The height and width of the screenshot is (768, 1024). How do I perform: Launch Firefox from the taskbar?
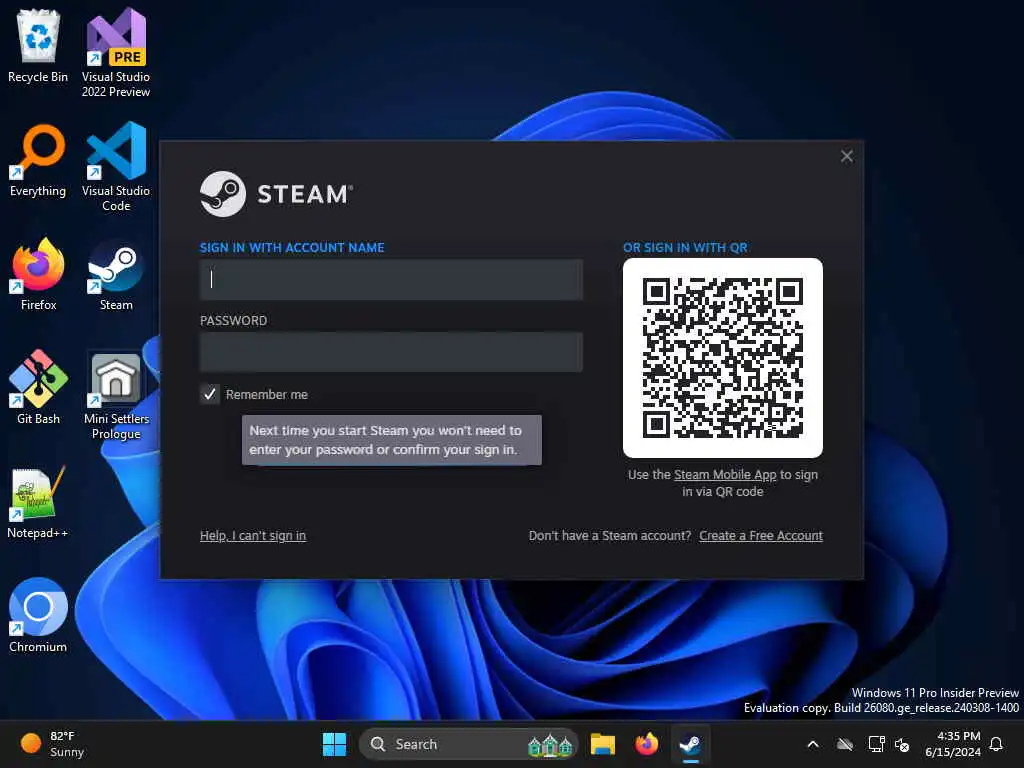click(x=647, y=744)
